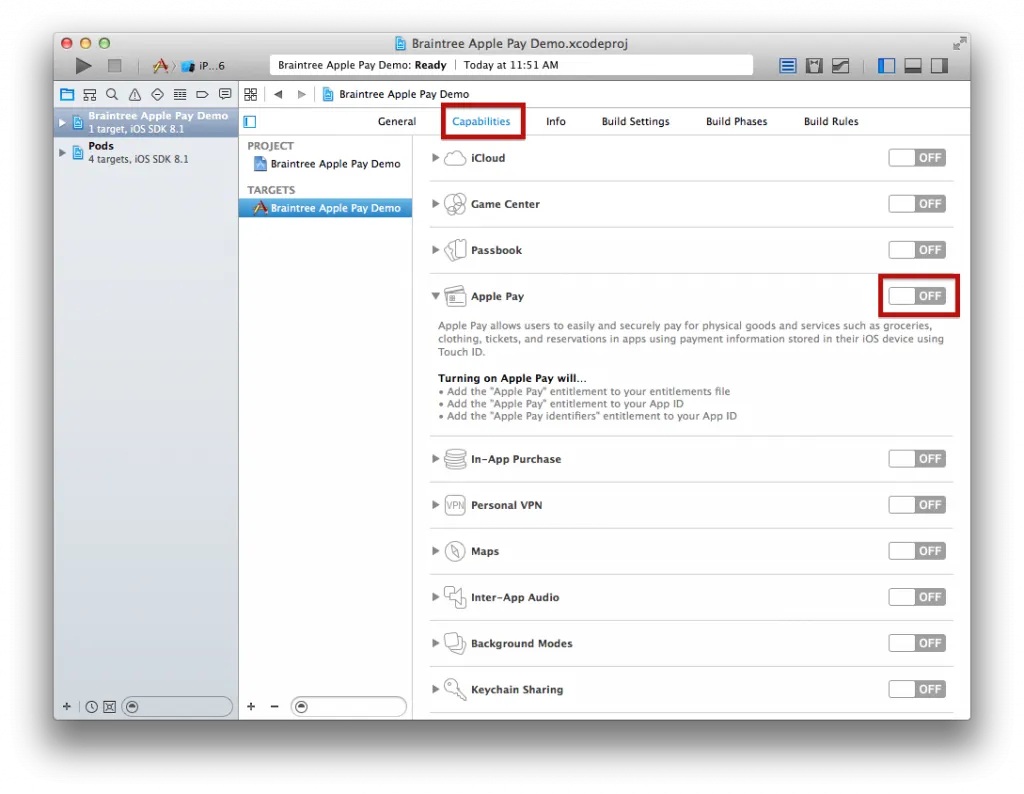Open the Report navigator speech bubble icon
1024x794 pixels.
226,94
